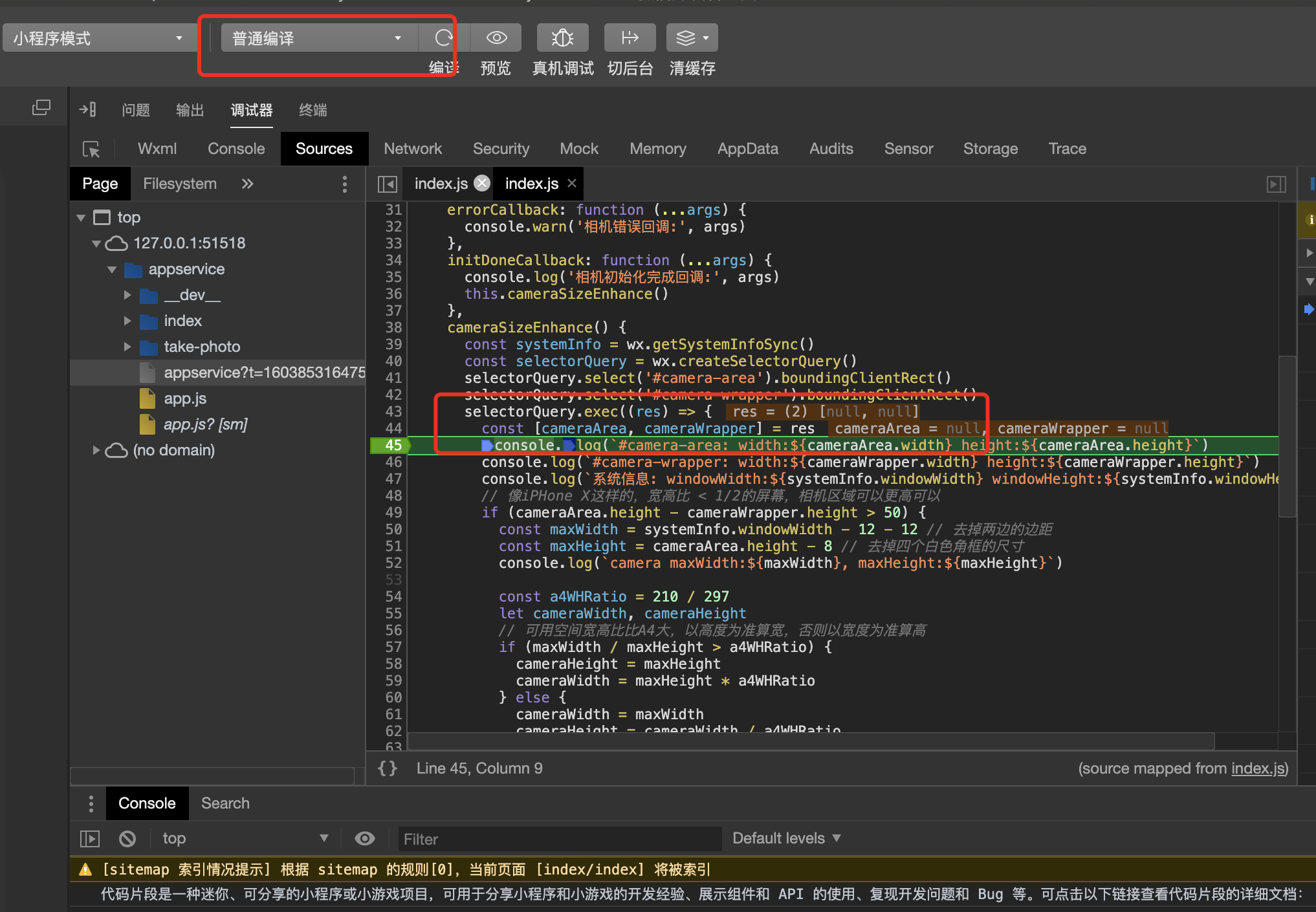Click the clear cache layers icon
Screen dimensions: 1316x912
[x=686, y=38]
